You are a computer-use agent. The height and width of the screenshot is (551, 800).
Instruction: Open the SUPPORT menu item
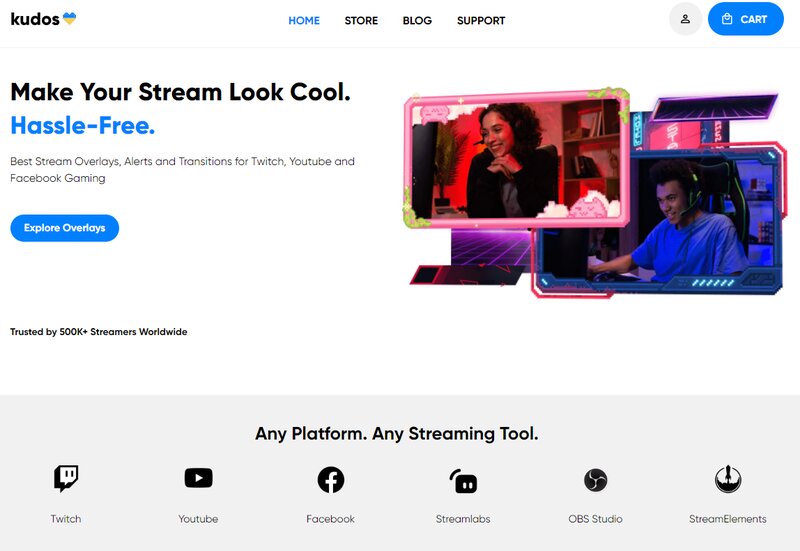(481, 20)
